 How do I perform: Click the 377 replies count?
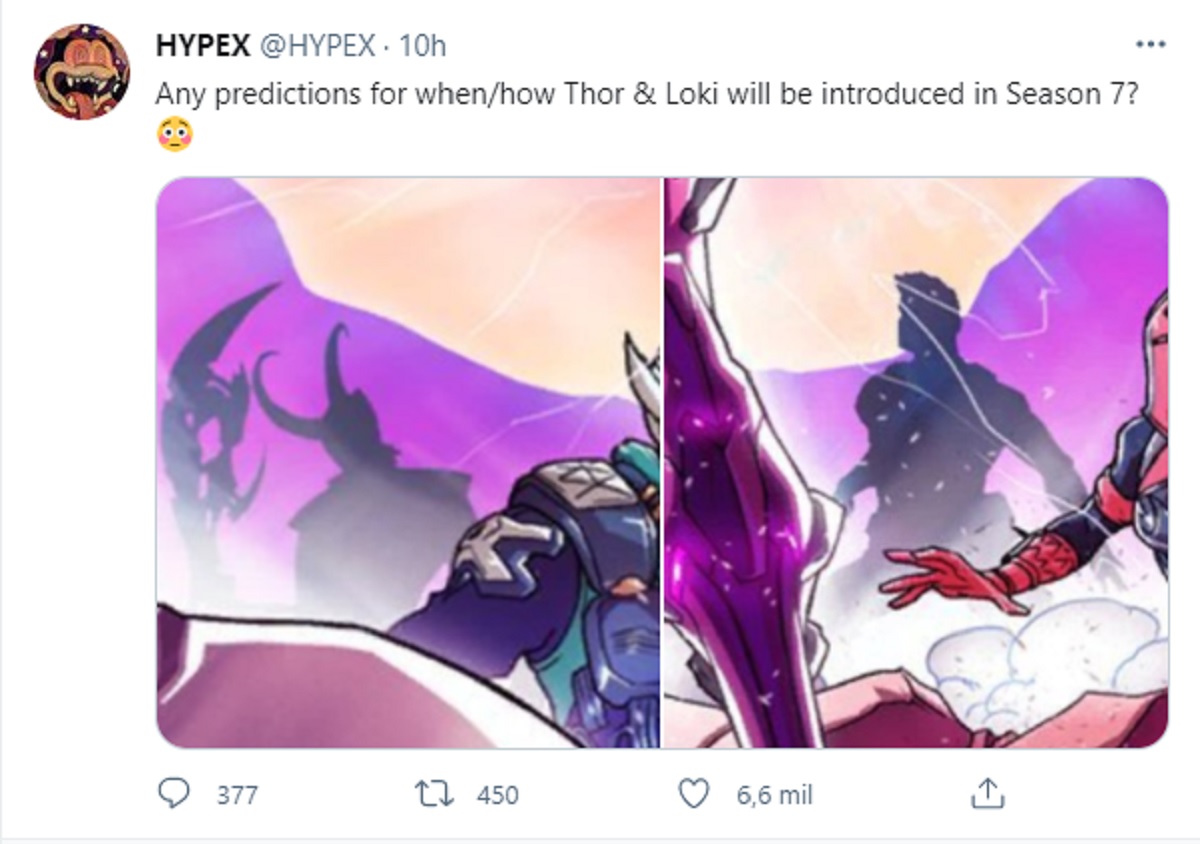click(x=237, y=796)
